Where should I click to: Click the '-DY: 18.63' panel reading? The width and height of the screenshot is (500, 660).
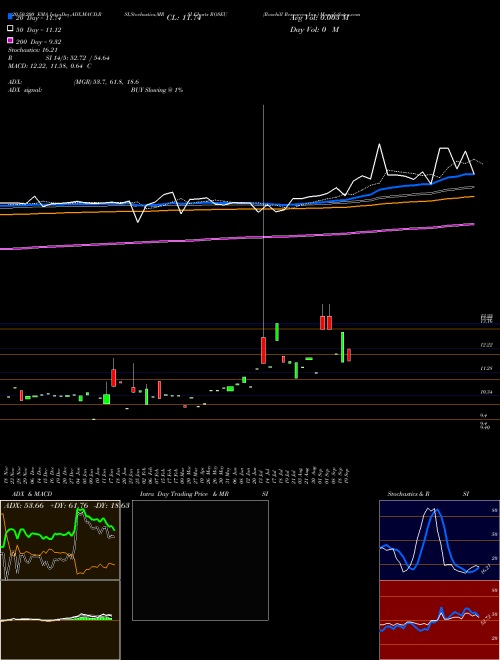110,506
